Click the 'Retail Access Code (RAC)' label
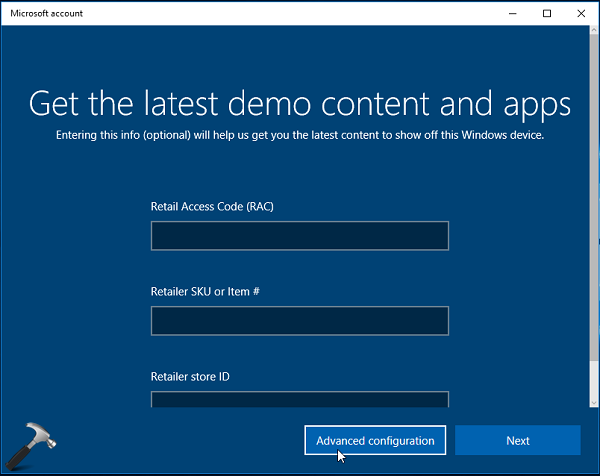 point(212,207)
